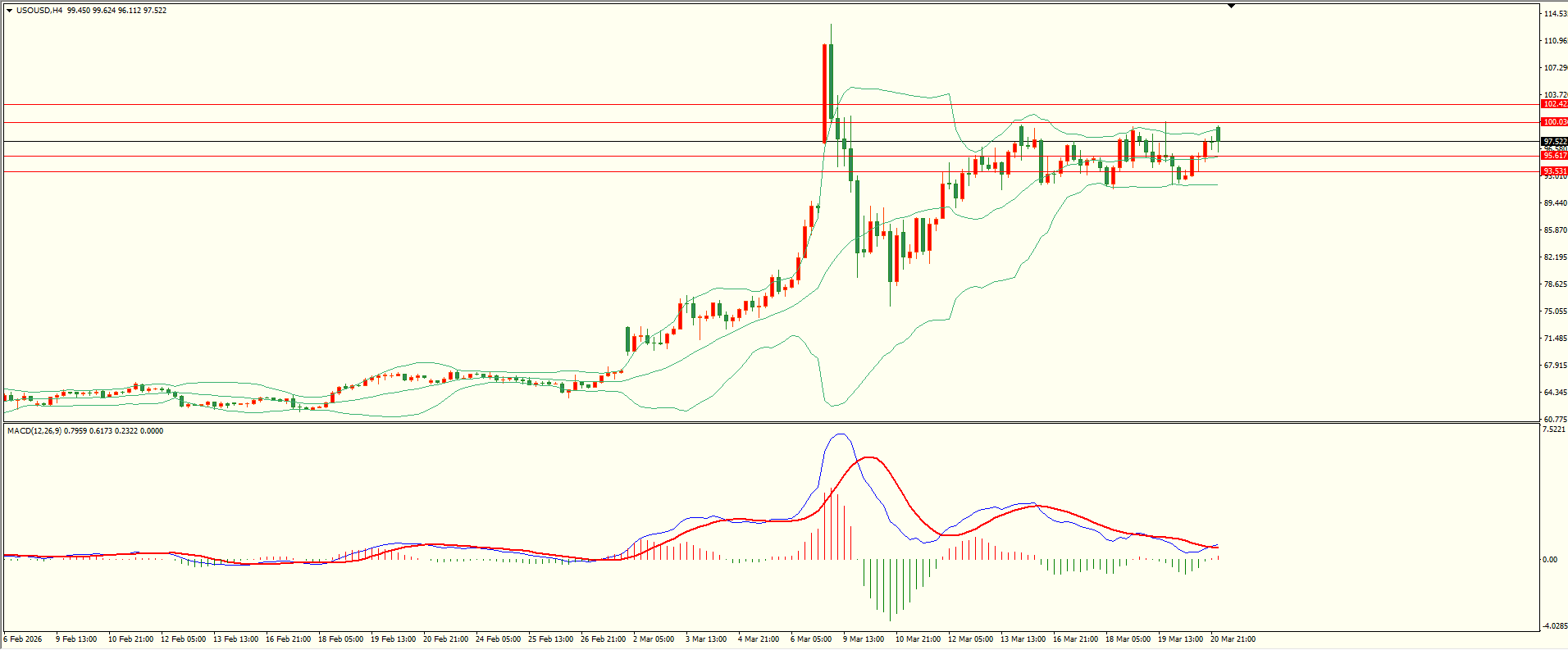Click the 78.625 price scale label

(x=1555, y=284)
